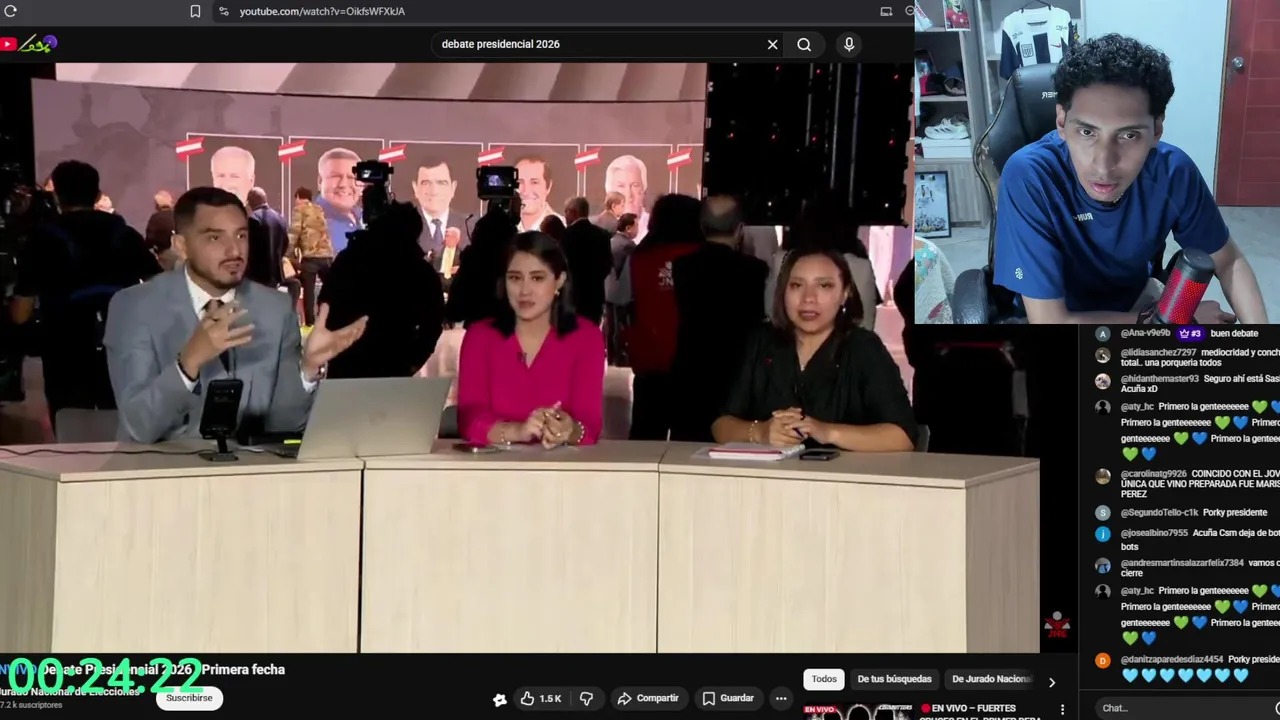The height and width of the screenshot is (720, 1280).
Task: Go to YouTube home logo
Action: pyautogui.click(x=29, y=44)
